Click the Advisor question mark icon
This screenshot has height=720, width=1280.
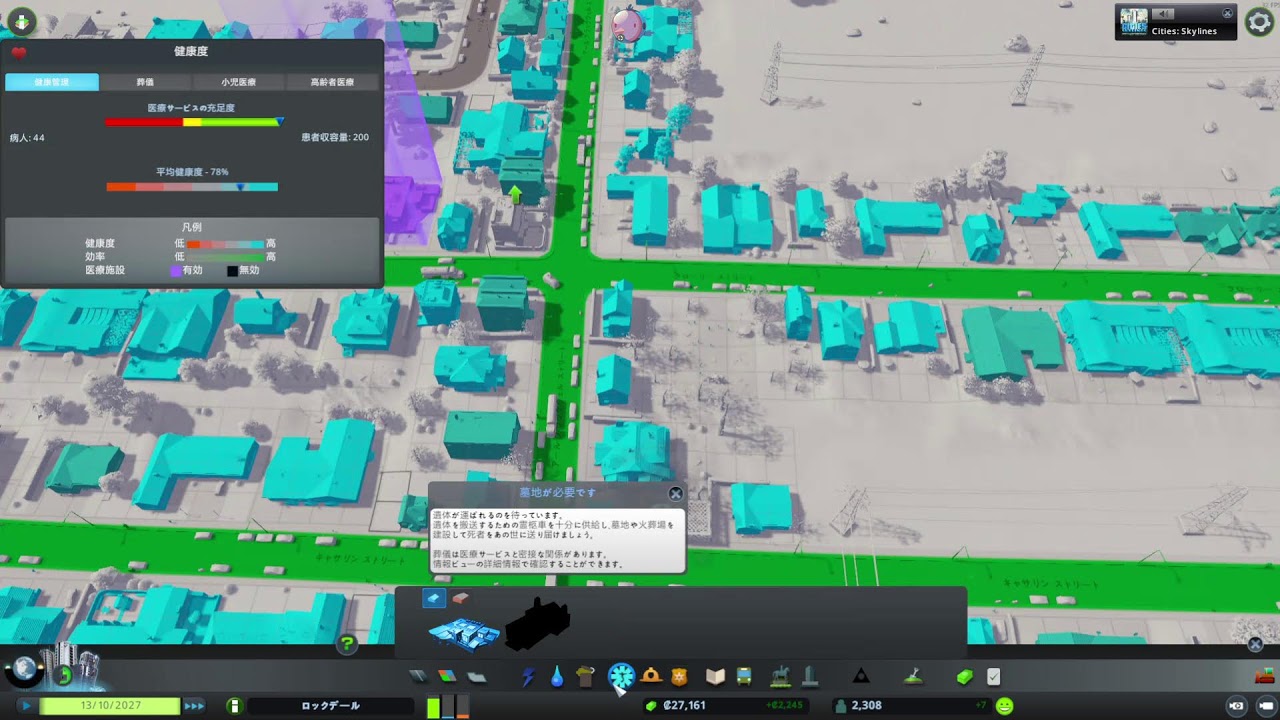347,644
